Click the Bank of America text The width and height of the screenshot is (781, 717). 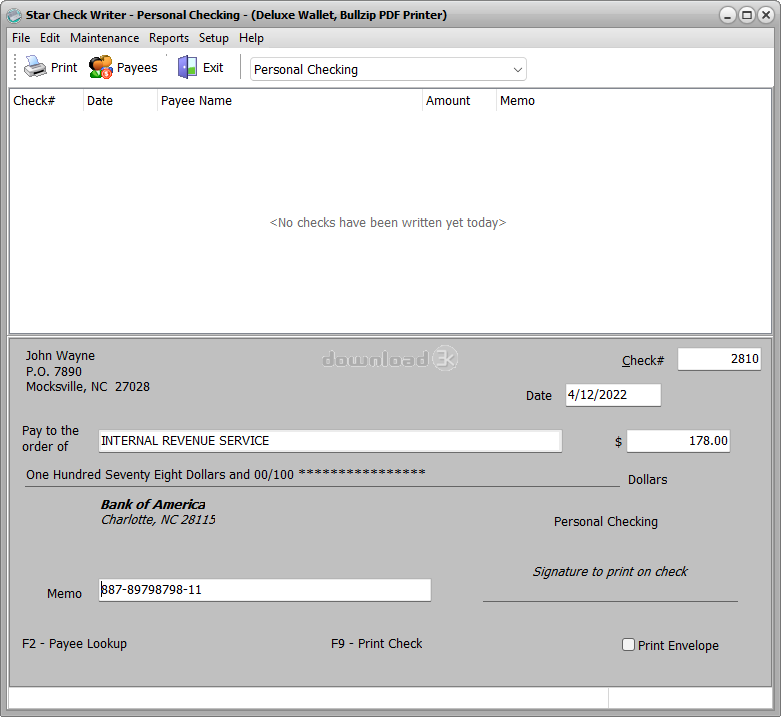click(153, 504)
